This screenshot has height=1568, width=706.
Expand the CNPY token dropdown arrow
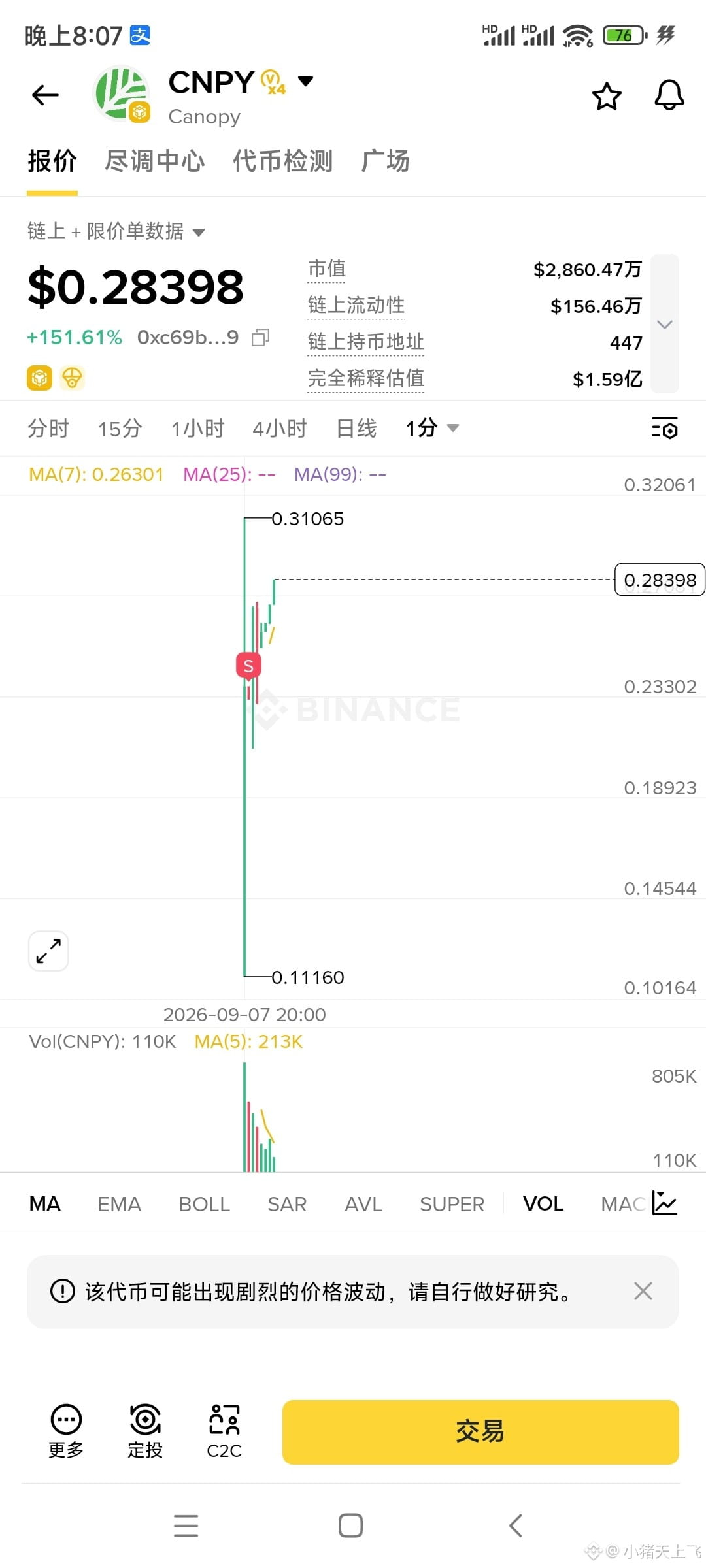coord(305,81)
